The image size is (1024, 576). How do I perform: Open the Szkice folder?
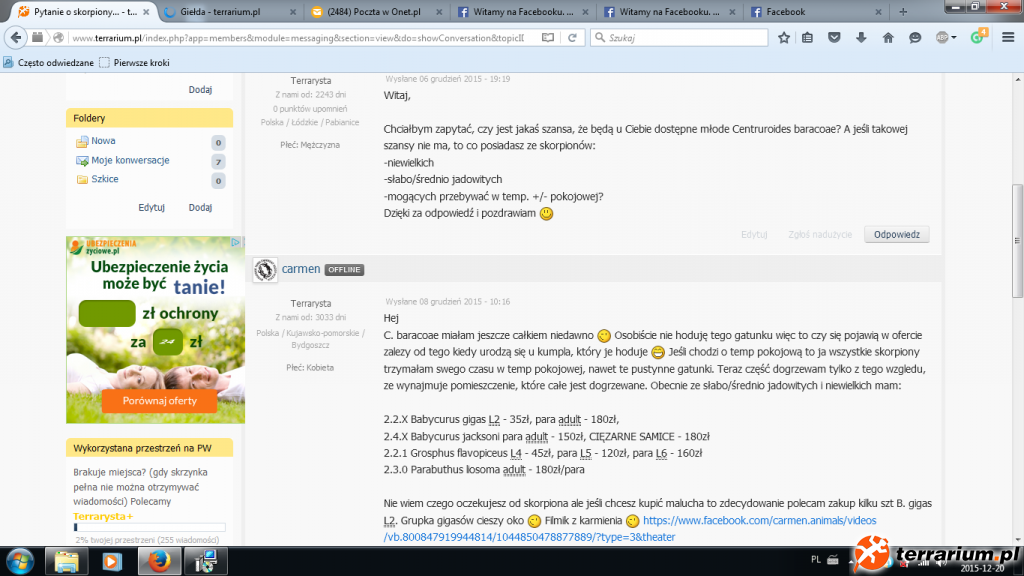104,179
